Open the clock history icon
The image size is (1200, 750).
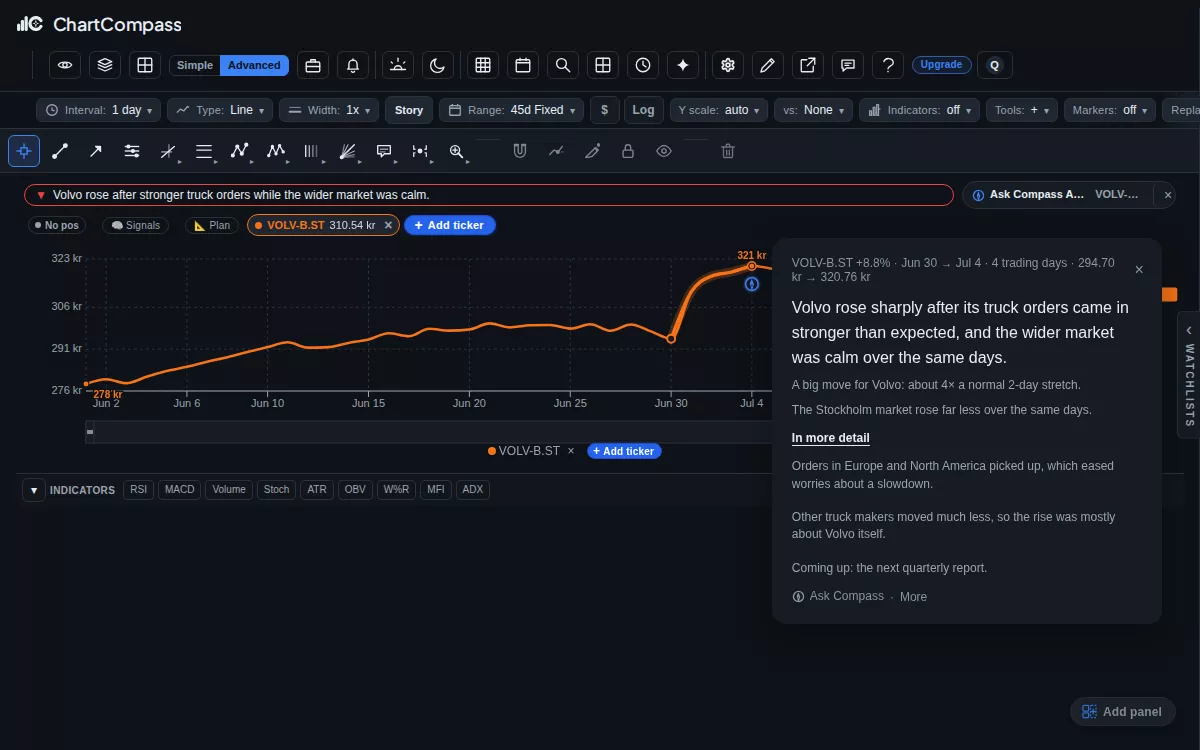coord(643,65)
